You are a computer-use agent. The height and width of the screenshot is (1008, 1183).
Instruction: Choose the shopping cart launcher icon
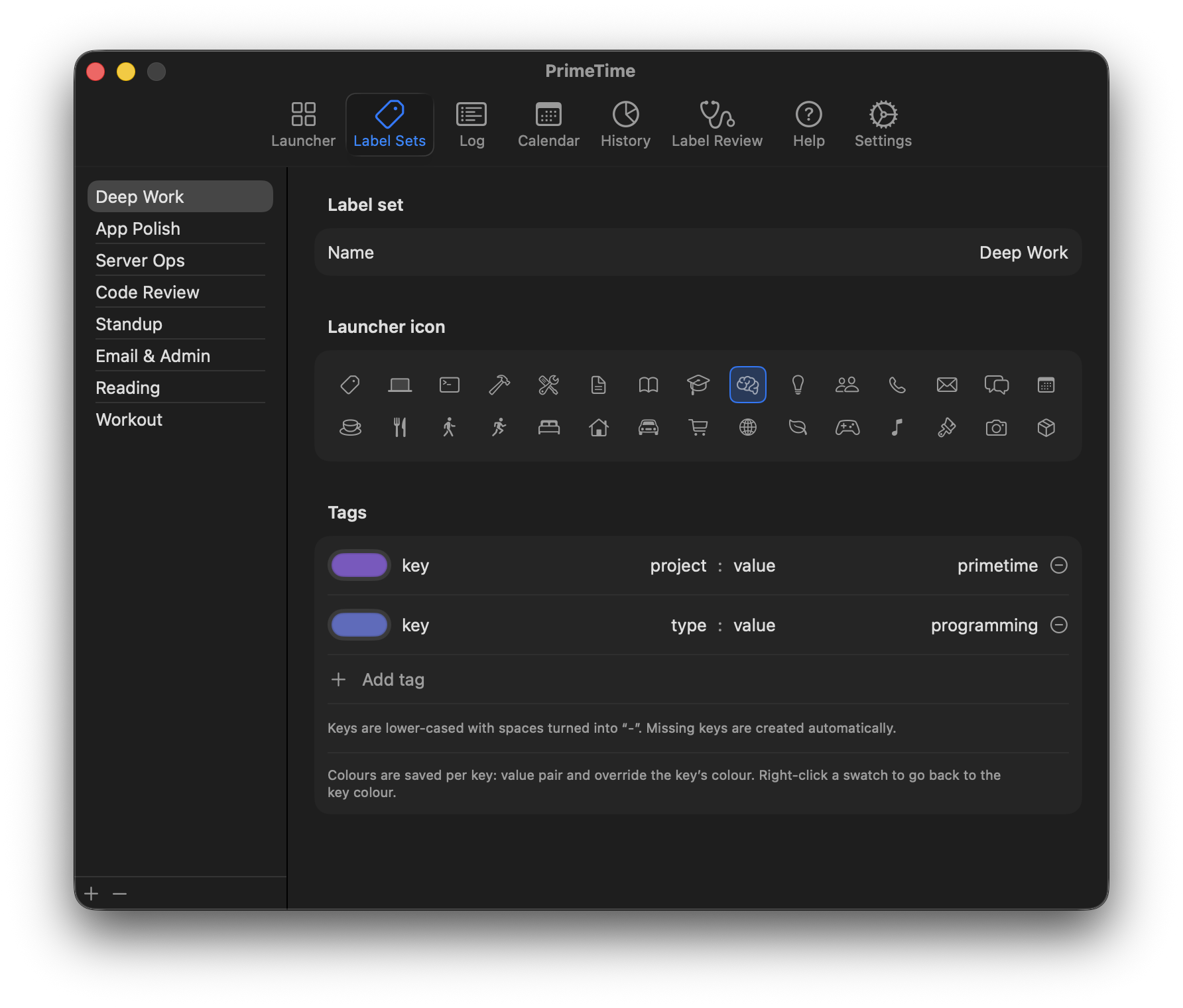click(698, 428)
